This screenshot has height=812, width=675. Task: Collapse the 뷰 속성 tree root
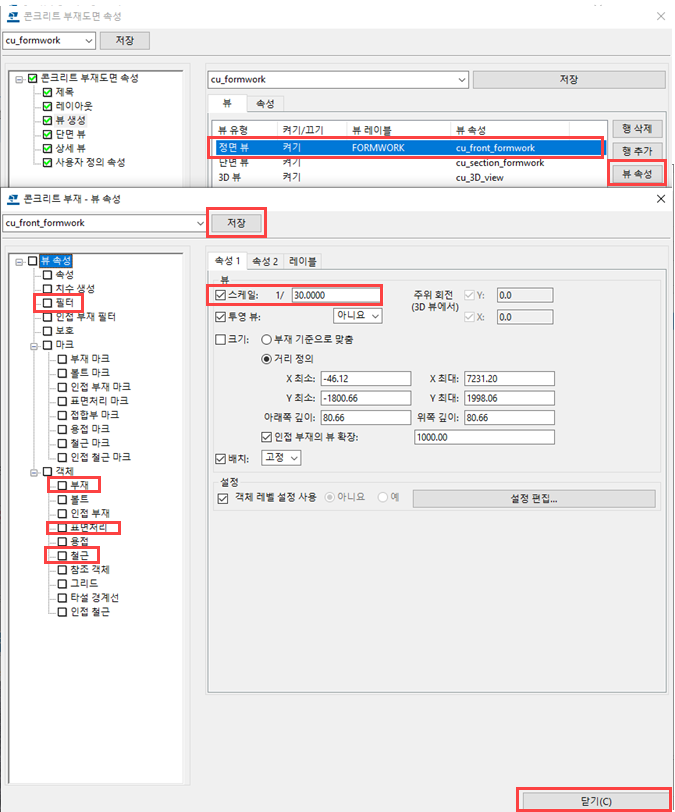[x=19, y=262]
